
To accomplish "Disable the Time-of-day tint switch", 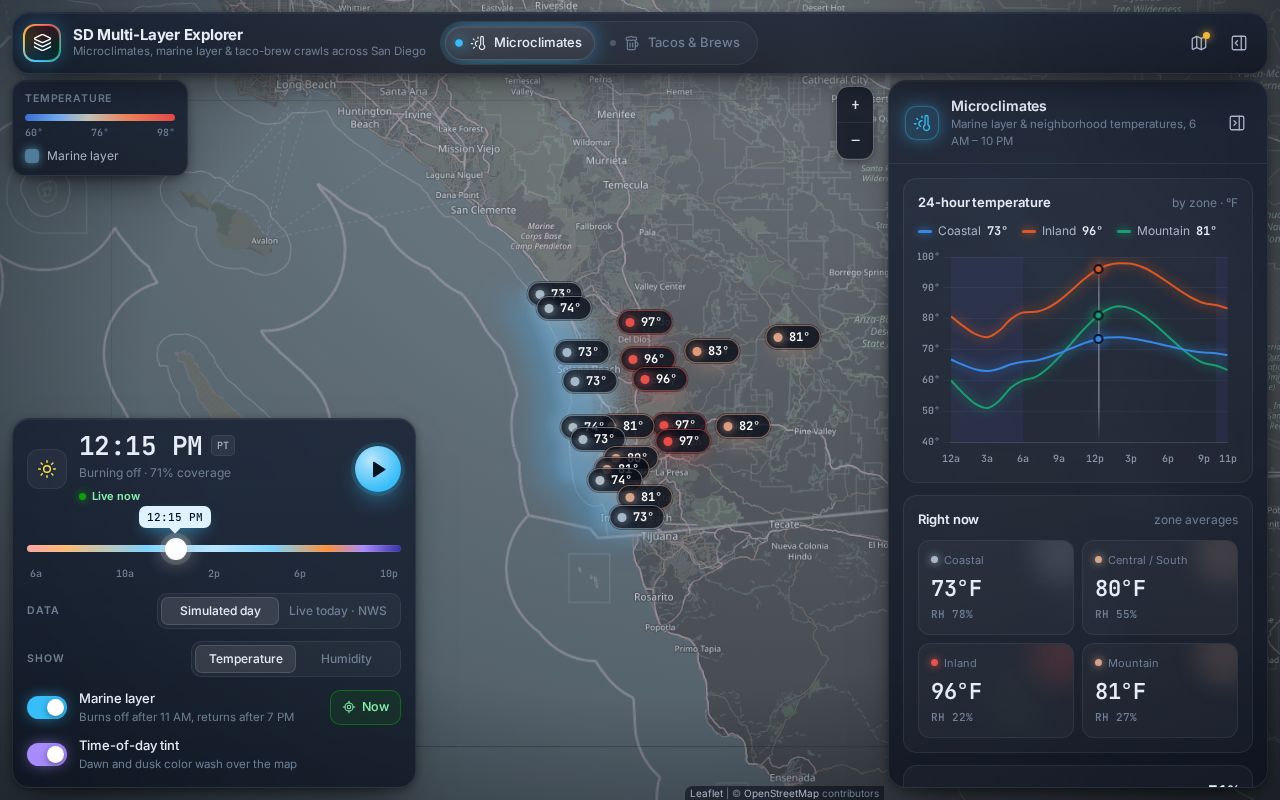I will tap(47, 754).
